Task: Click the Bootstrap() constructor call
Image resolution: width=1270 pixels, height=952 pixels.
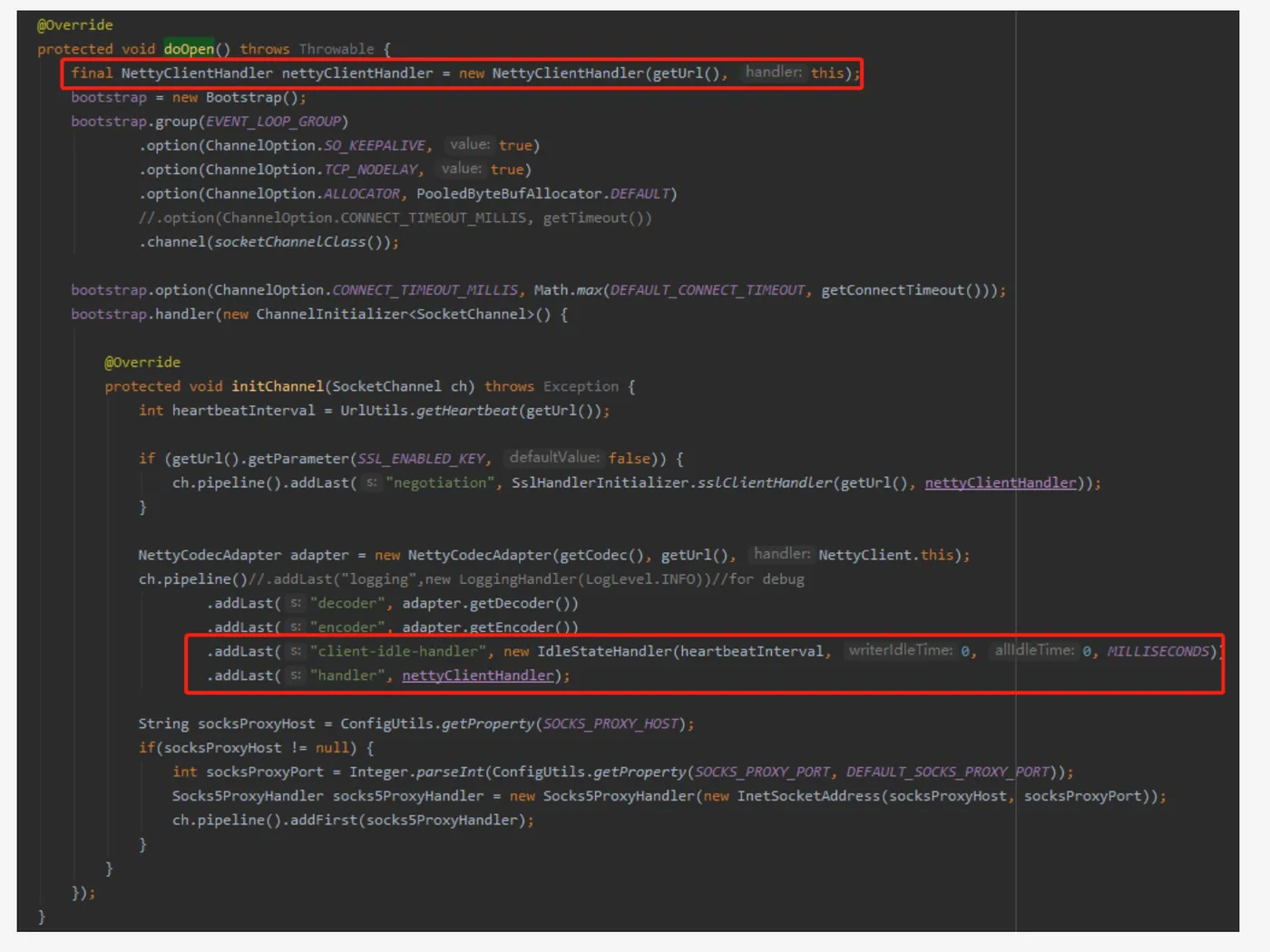Action: coord(251,97)
